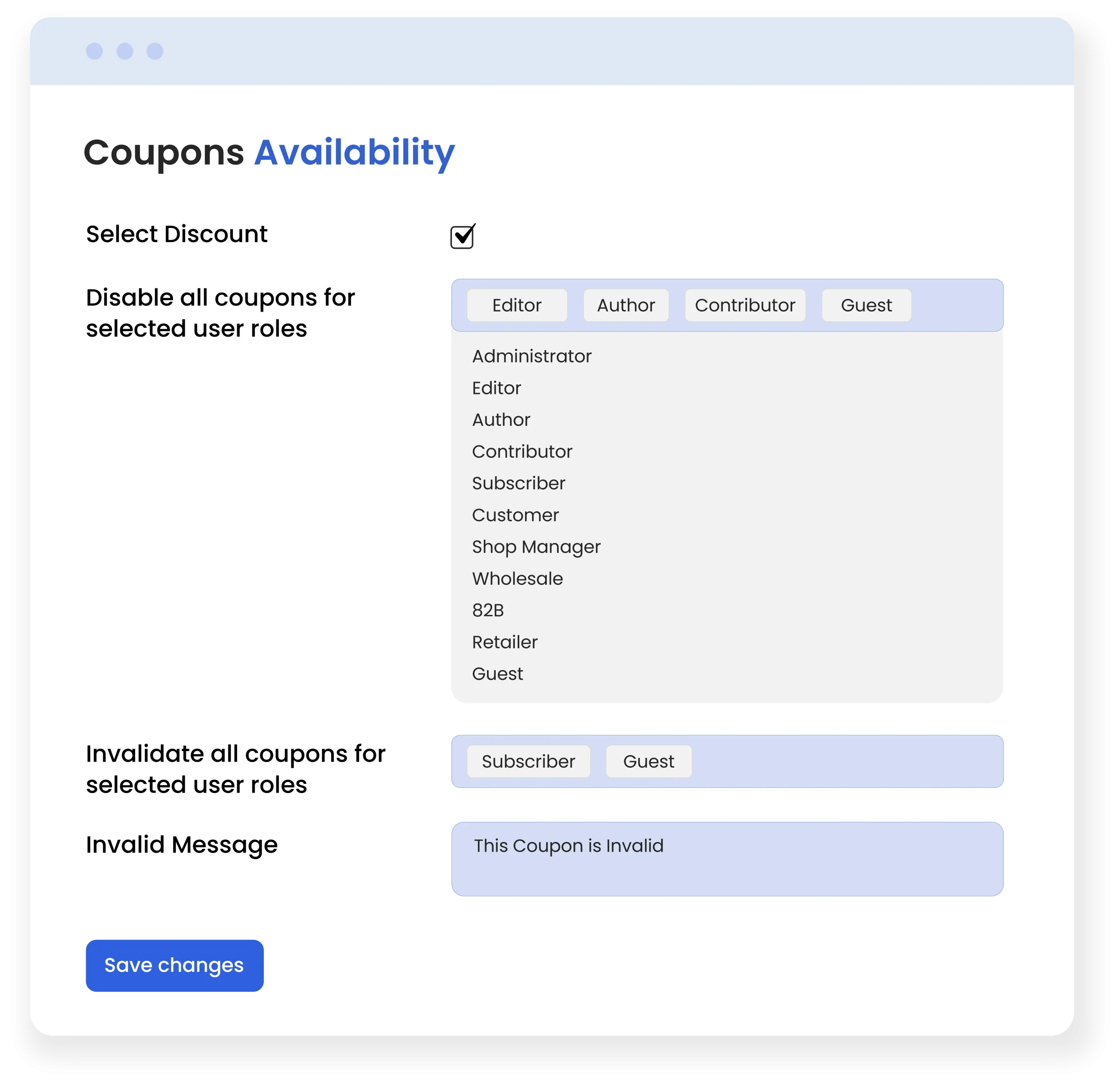Image resolution: width=1120 pixels, height=1085 pixels.
Task: Click the Invalid Message text field
Action: (x=727, y=859)
